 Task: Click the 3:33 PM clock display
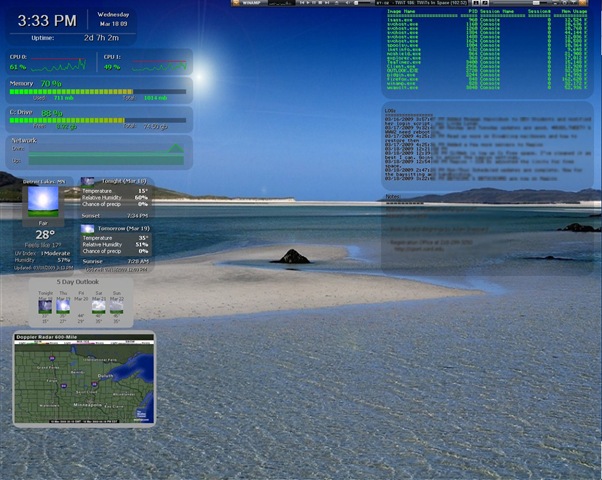pyautogui.click(x=47, y=21)
